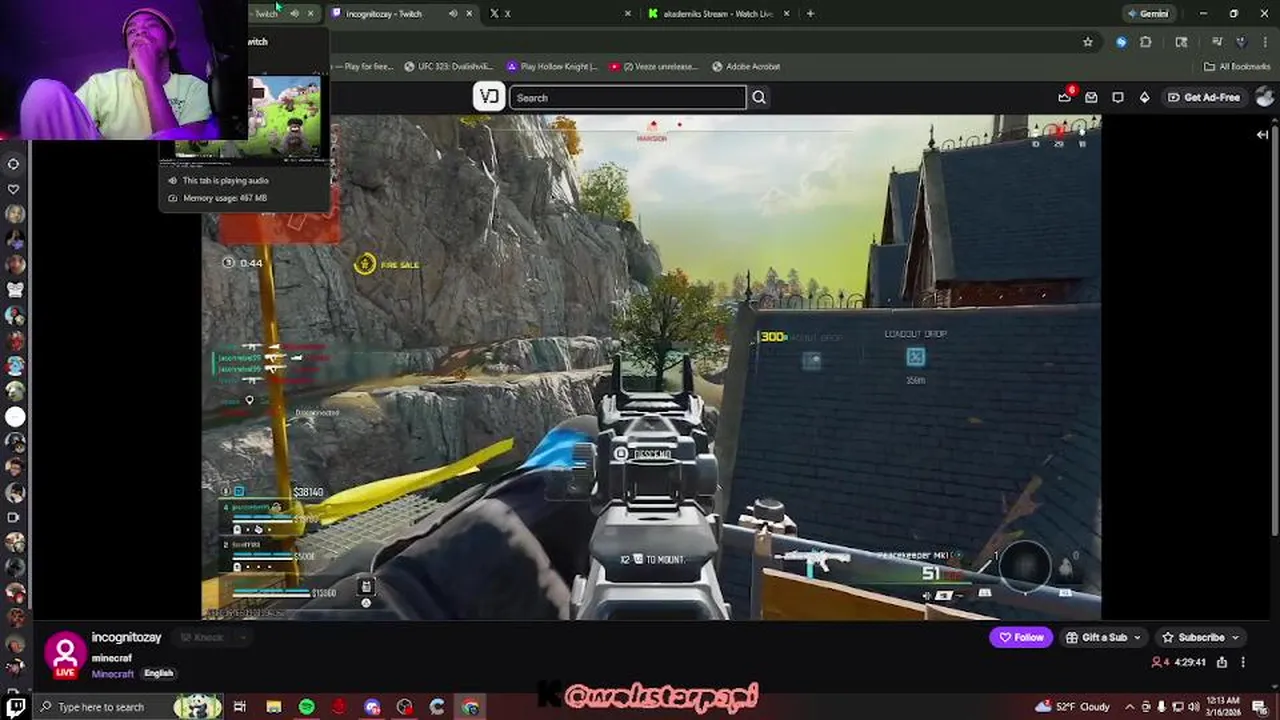Open Veeze unreleased YouTube bookmark
Image resolution: width=1280 pixels, height=720 pixels.
(653, 67)
